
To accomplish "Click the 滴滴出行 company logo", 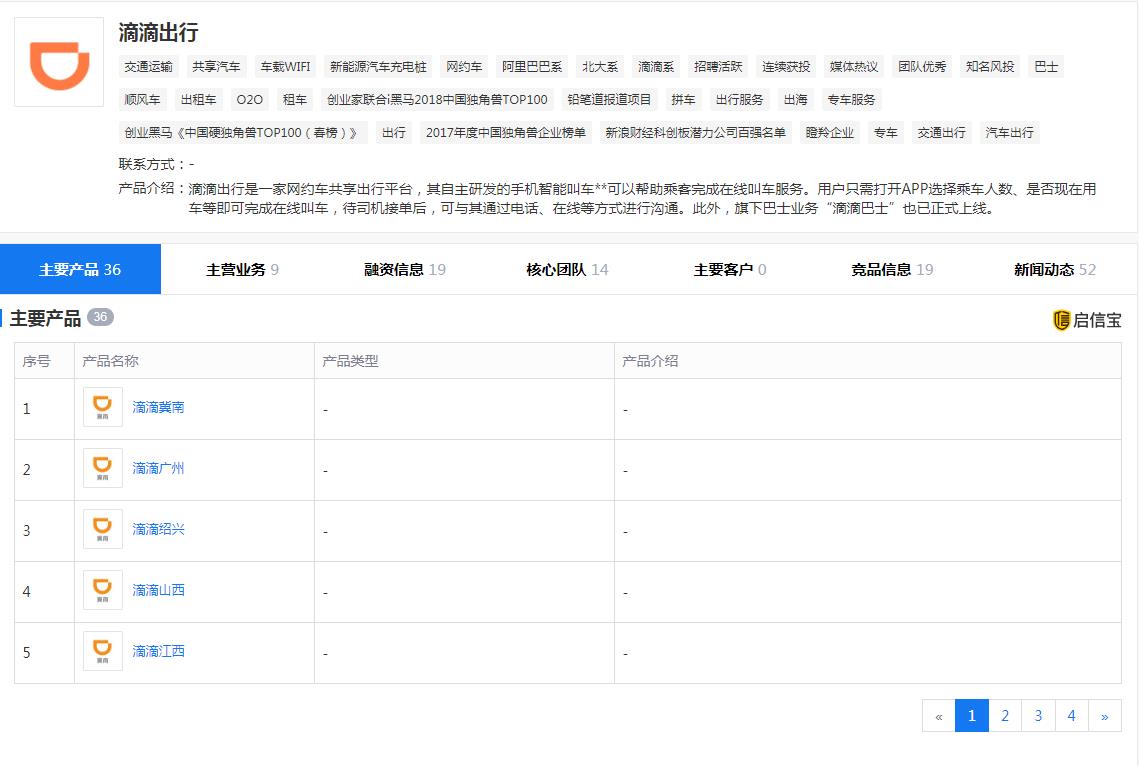I will point(59,62).
